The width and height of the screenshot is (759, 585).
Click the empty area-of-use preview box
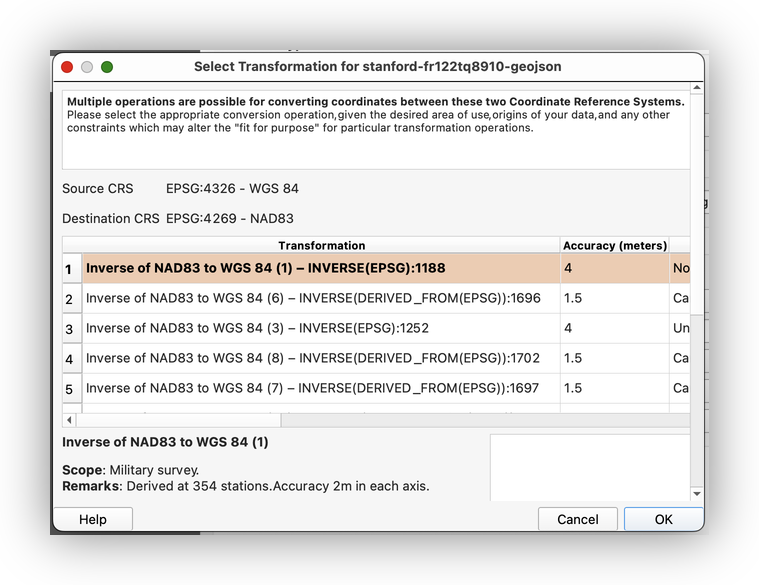(588, 467)
